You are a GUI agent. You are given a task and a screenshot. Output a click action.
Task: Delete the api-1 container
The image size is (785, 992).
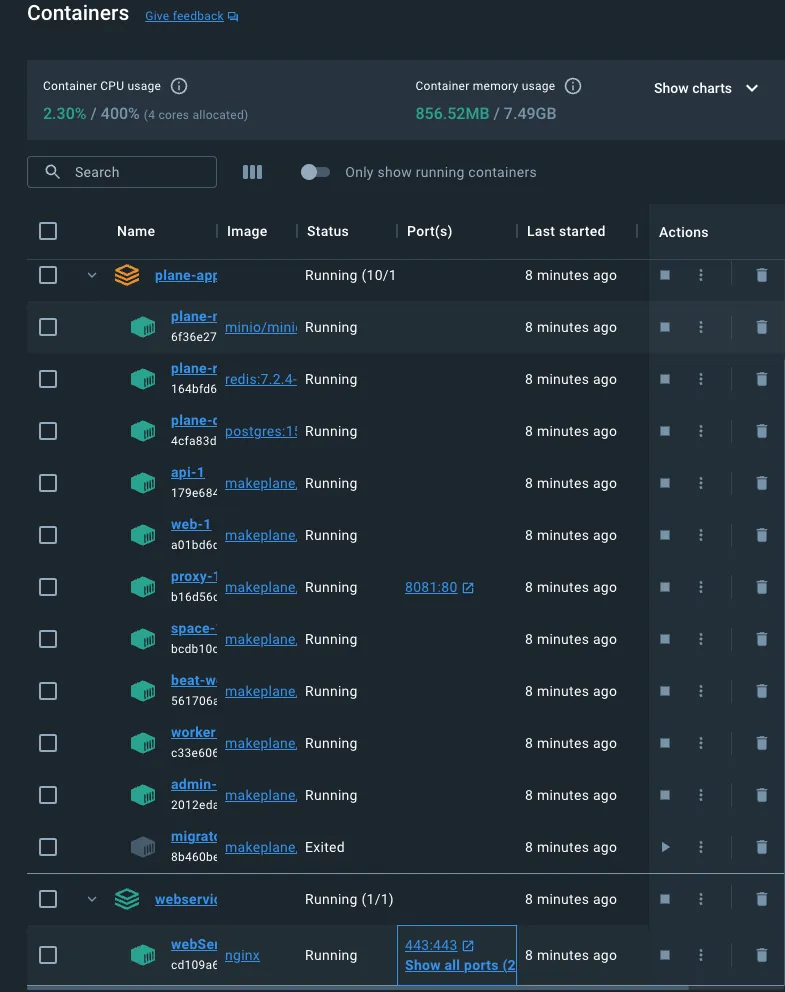pyautogui.click(x=761, y=483)
